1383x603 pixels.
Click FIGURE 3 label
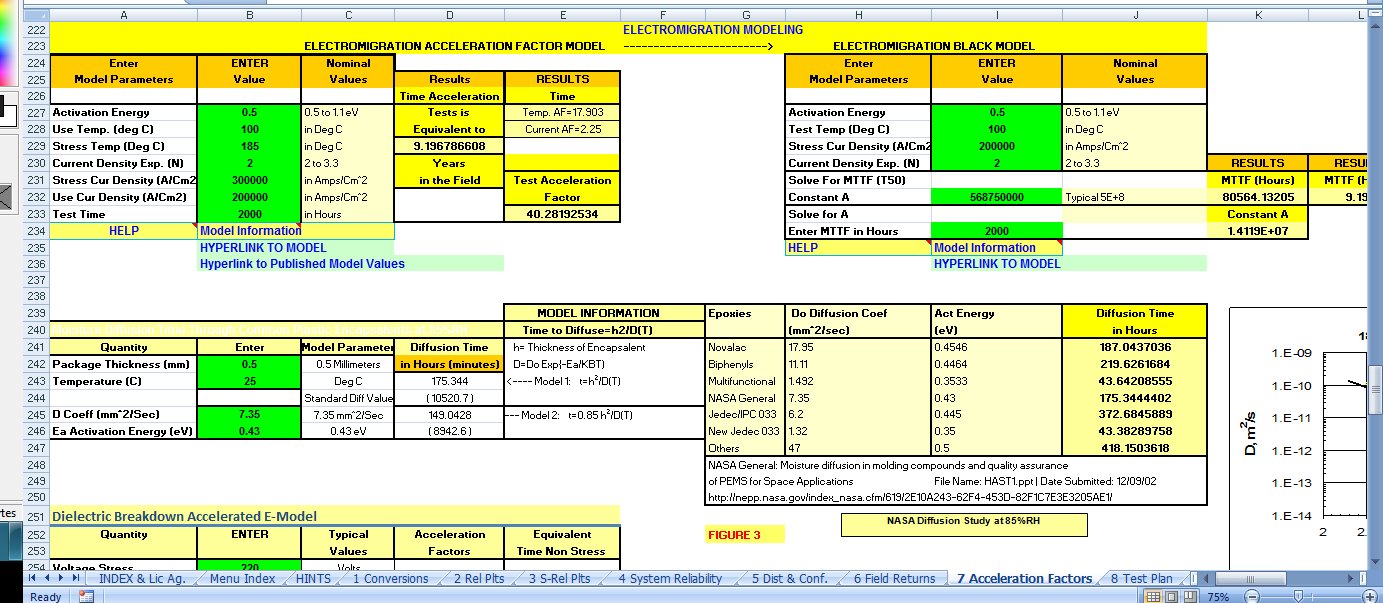click(733, 535)
